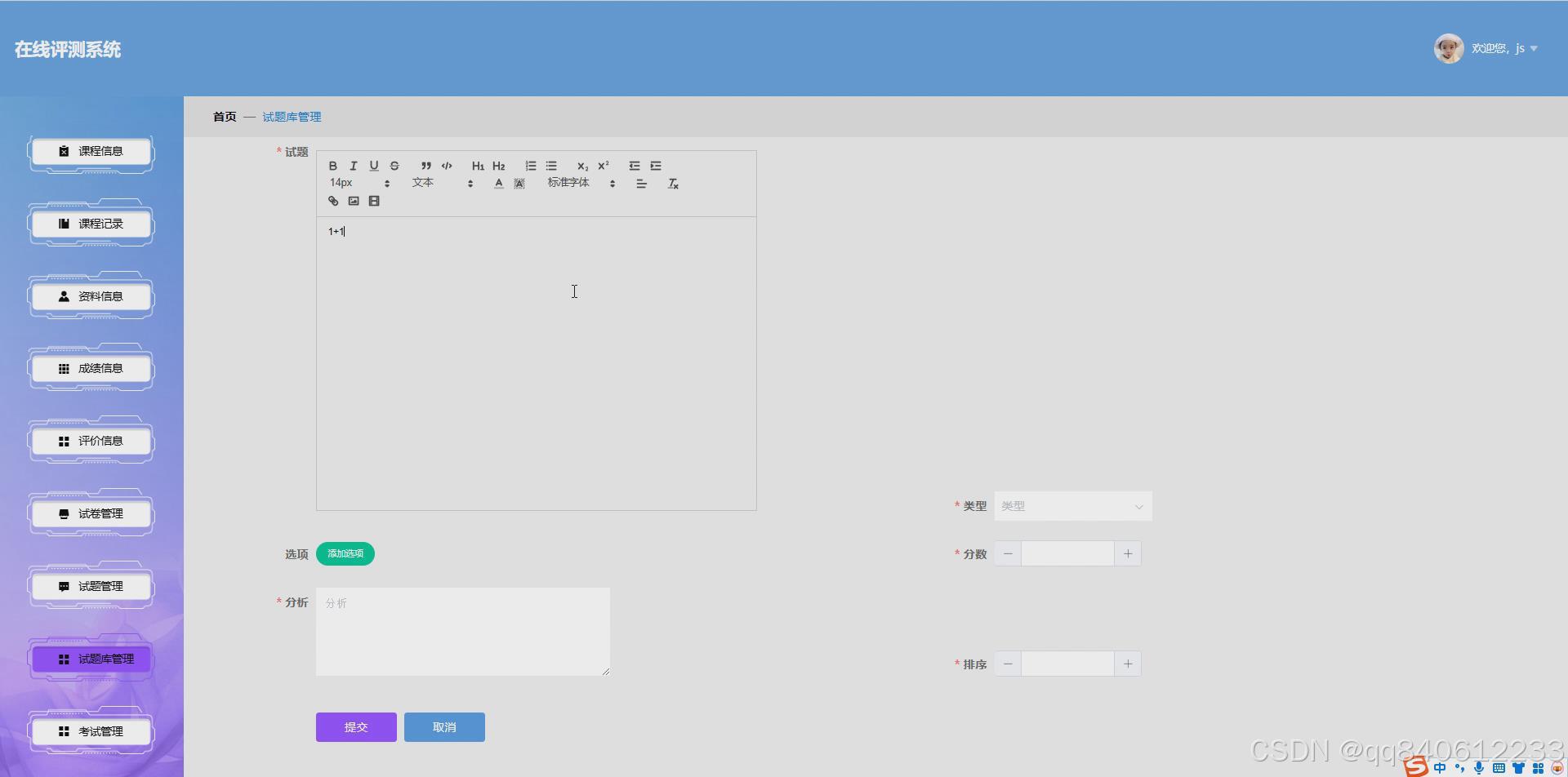The image size is (1568, 777).
Task: Open 课程信息 in the sidebar
Action: 91,152
